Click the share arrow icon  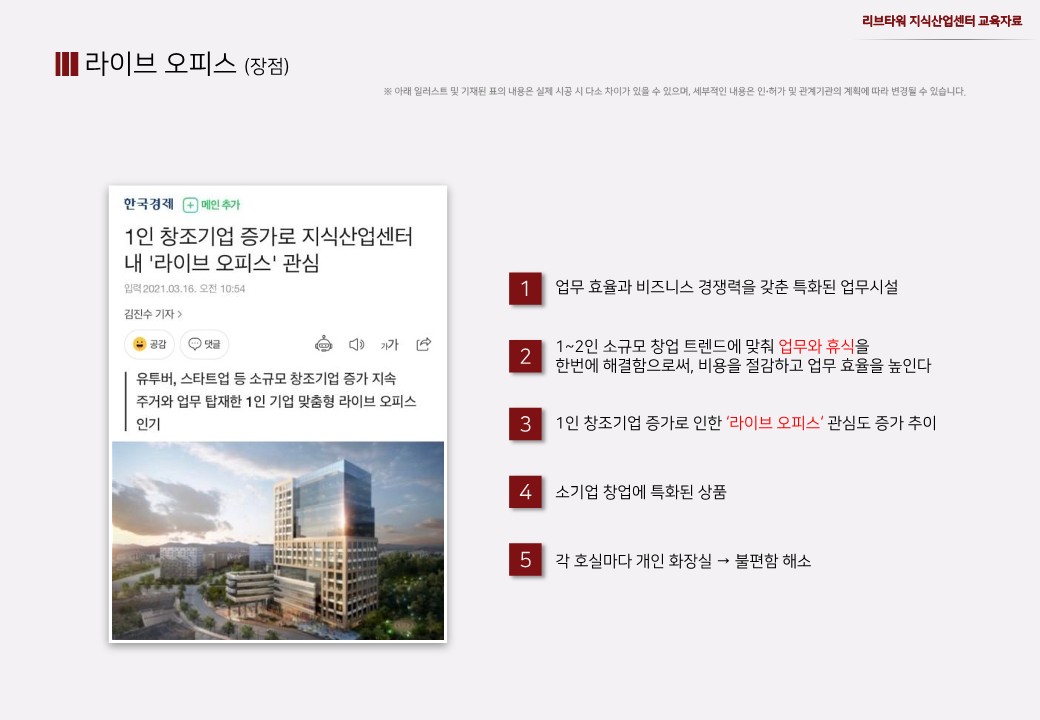pyautogui.click(x=423, y=344)
